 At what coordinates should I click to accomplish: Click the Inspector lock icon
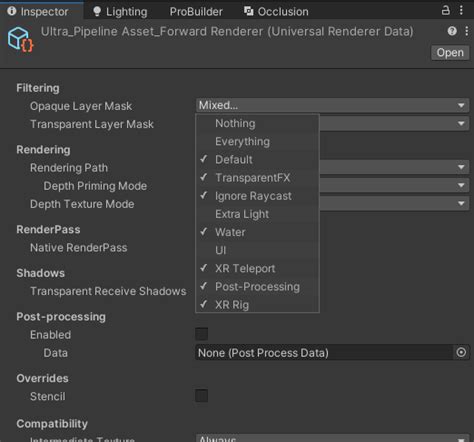[x=446, y=11]
